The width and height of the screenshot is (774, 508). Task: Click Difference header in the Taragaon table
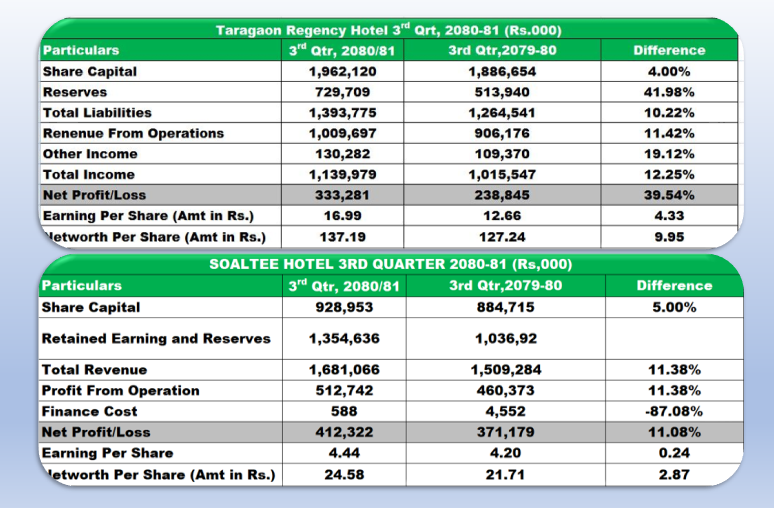[669, 50]
